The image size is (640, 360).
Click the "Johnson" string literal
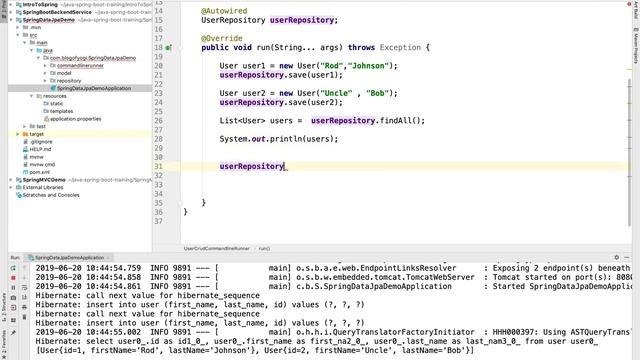(368, 66)
